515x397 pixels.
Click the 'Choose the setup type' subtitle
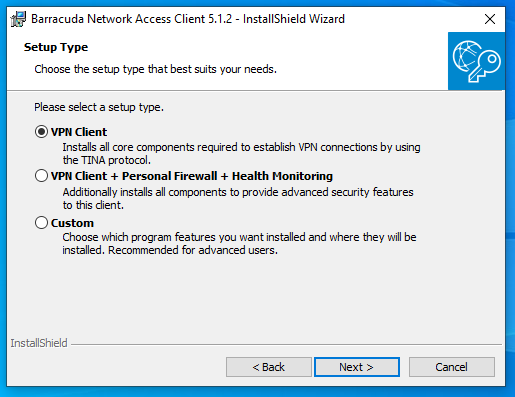tap(156, 69)
